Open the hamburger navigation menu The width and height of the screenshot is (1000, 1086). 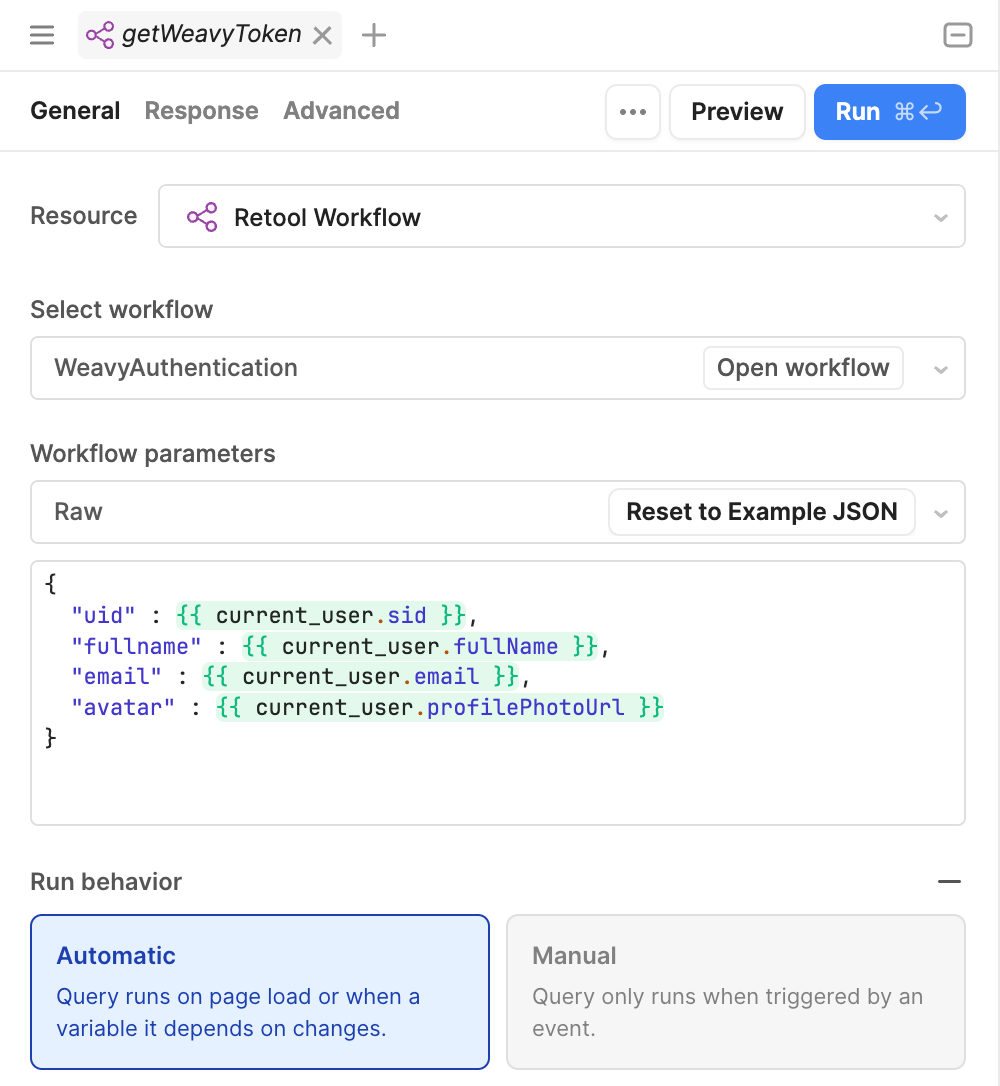coord(41,34)
